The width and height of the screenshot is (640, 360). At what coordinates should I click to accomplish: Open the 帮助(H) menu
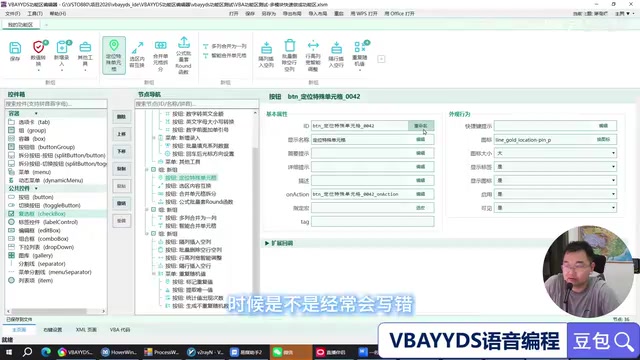[x=58, y=13]
